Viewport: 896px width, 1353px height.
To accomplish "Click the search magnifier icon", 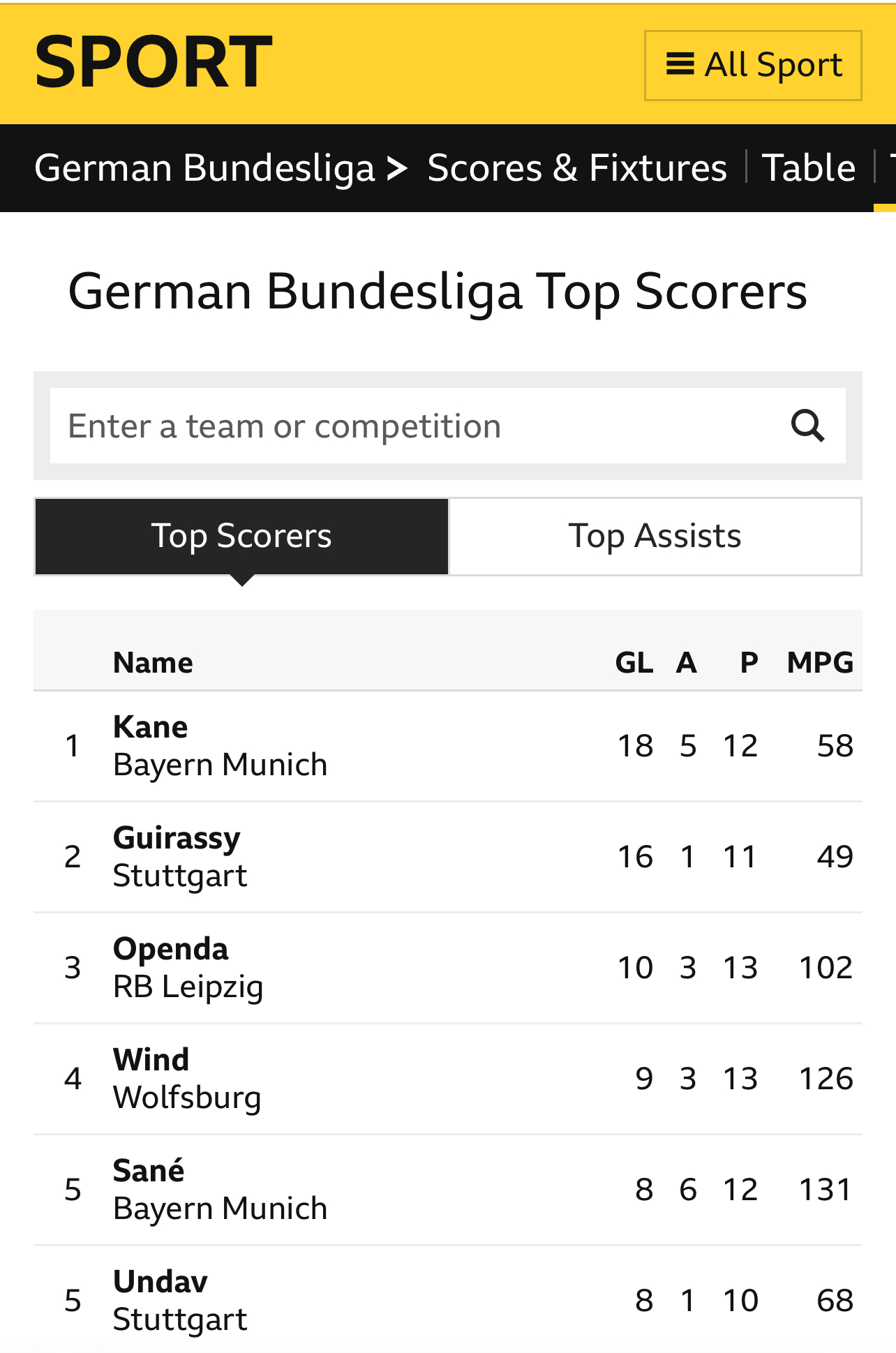I will 807,426.
